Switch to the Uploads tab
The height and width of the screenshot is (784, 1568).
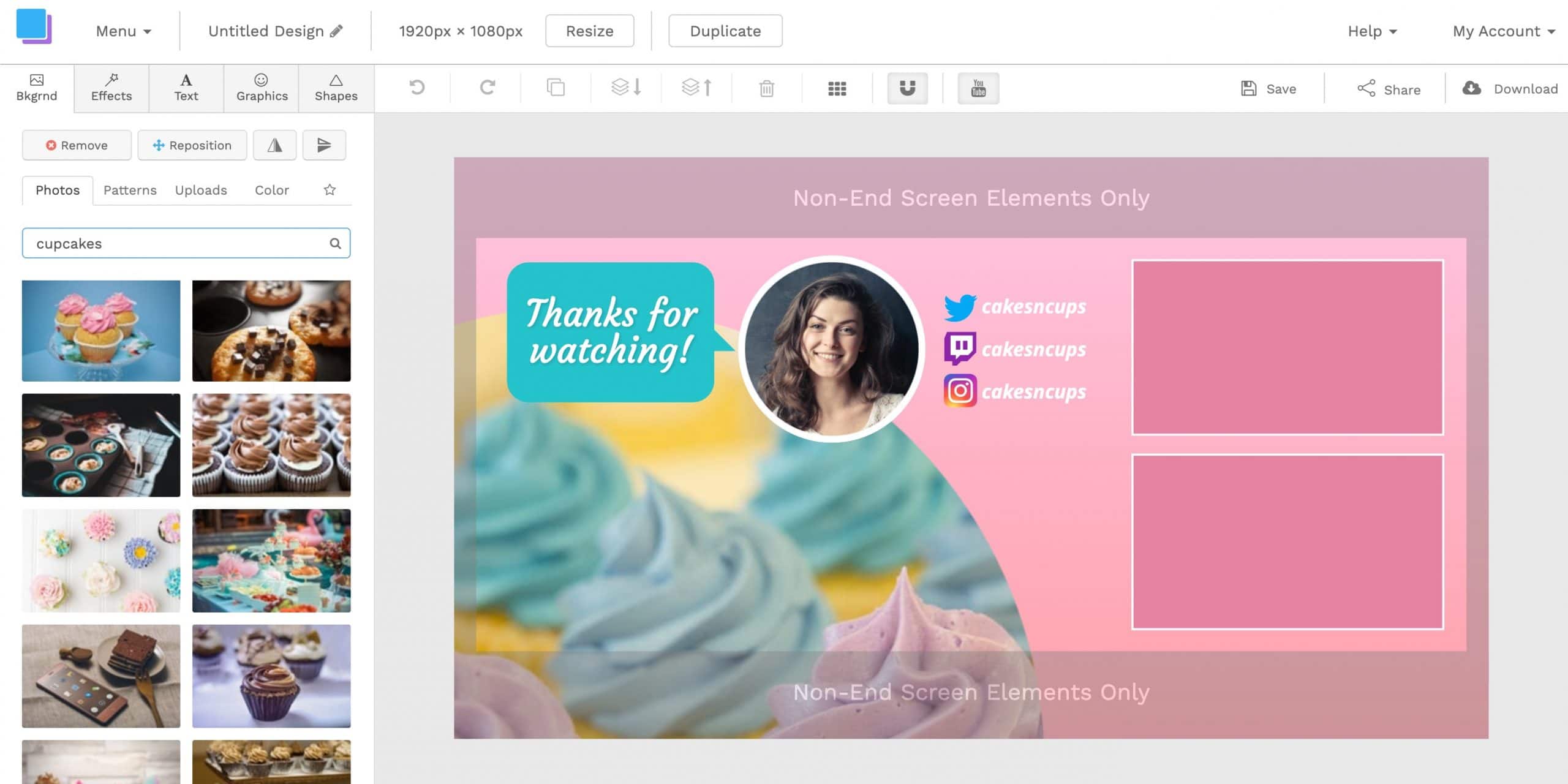pyautogui.click(x=201, y=190)
